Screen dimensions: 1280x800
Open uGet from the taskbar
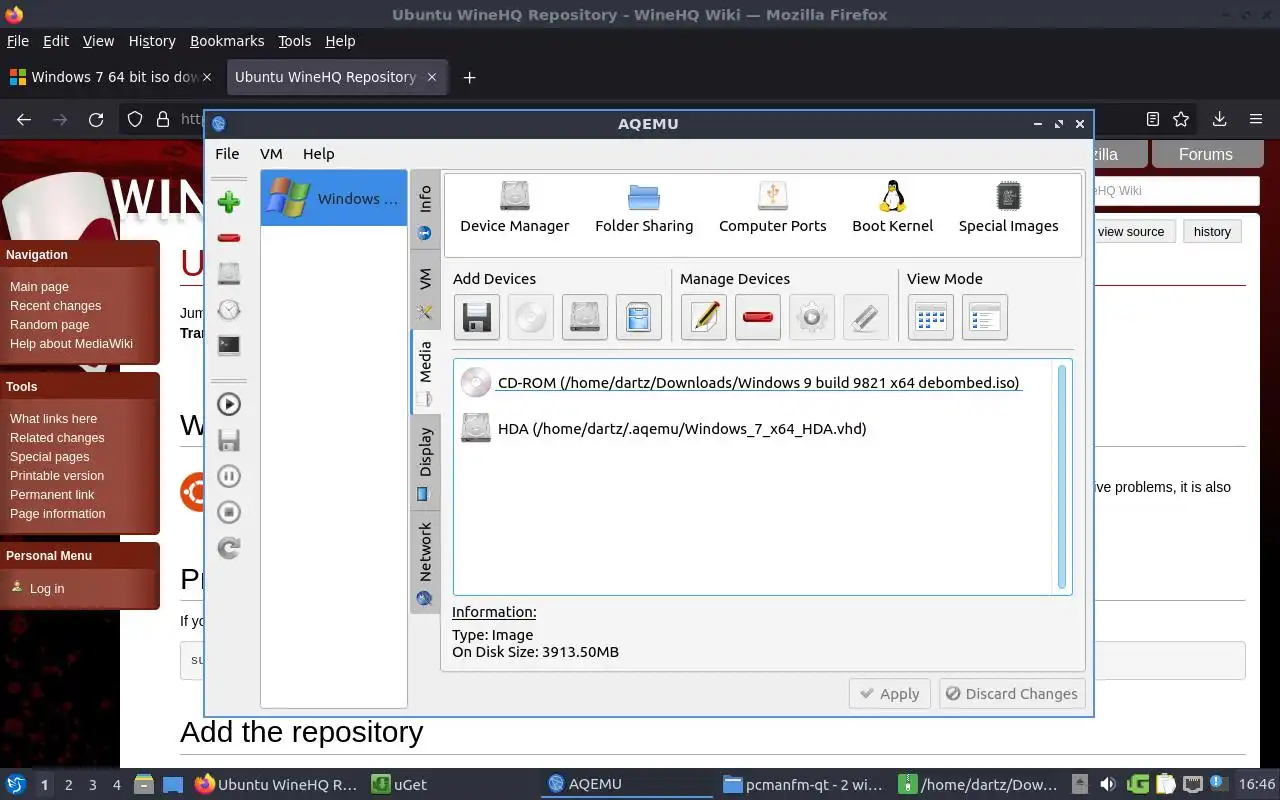click(x=400, y=785)
